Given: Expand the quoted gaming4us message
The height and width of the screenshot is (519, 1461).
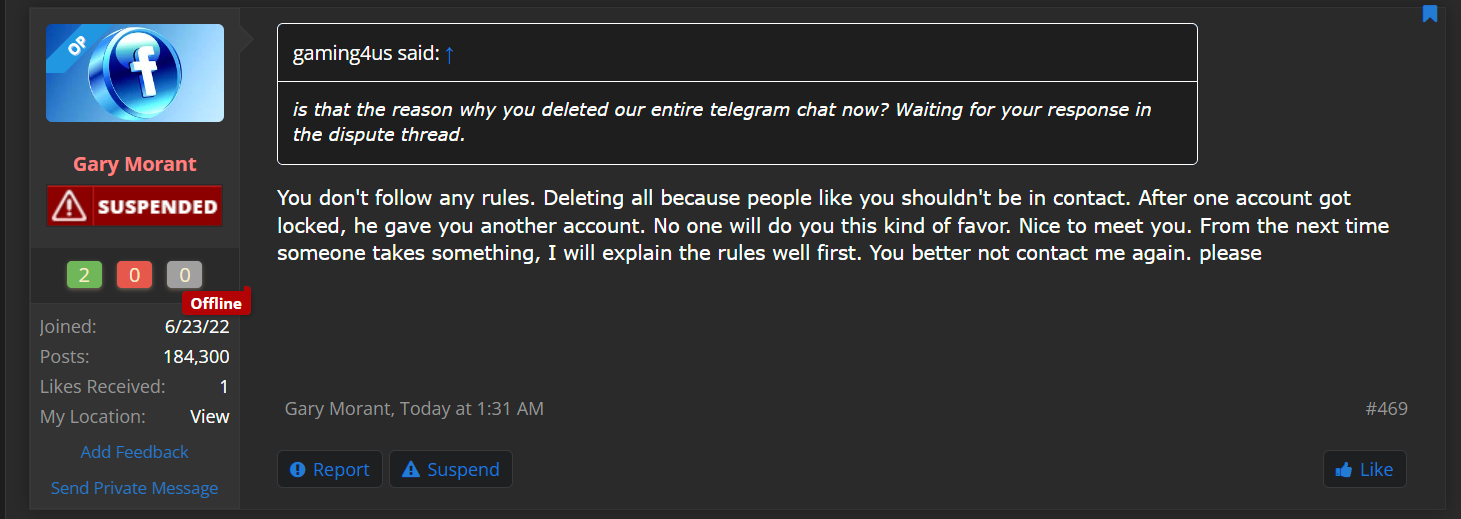Looking at the screenshot, I should coord(737,123).
